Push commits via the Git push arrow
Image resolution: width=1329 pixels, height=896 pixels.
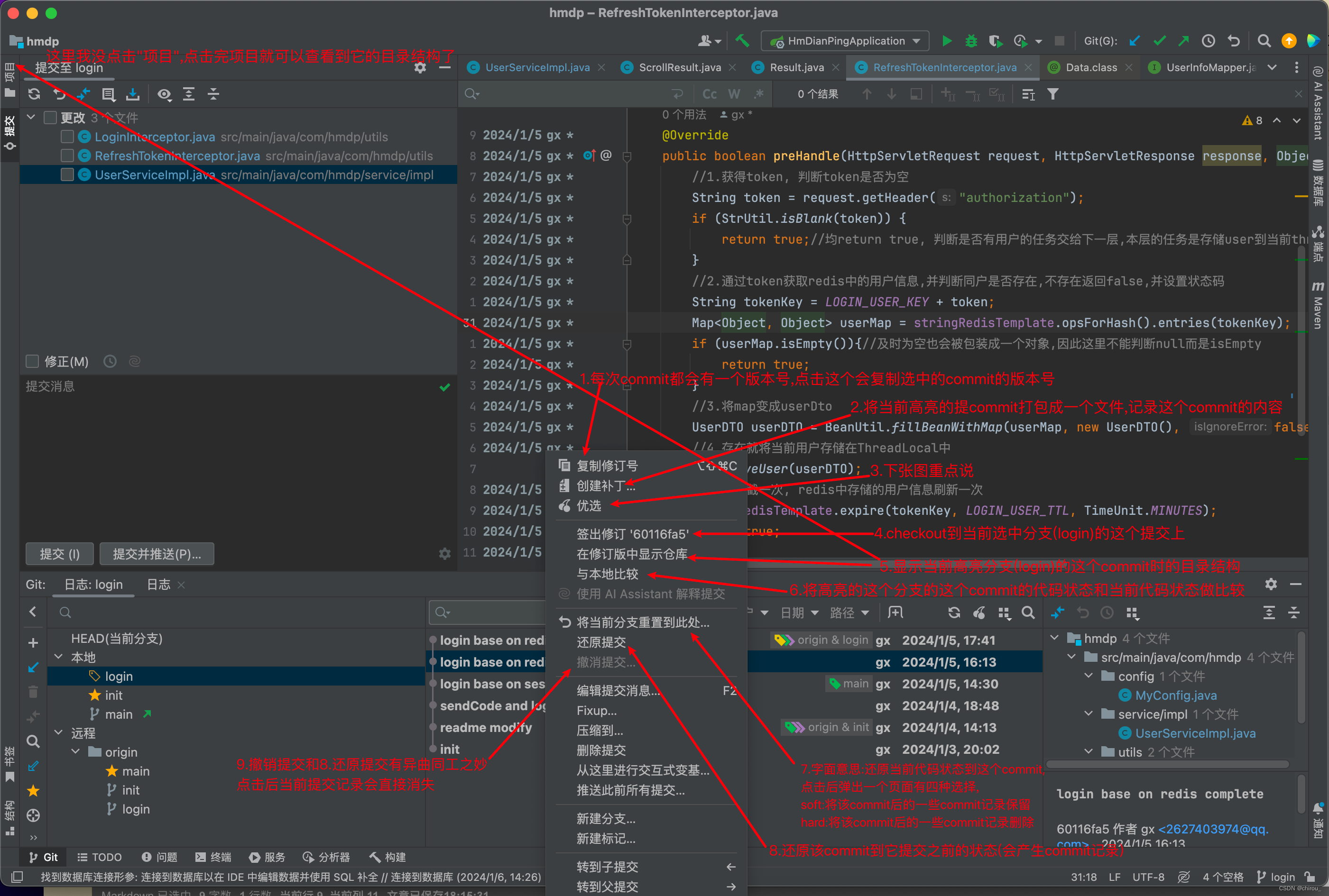(1183, 41)
